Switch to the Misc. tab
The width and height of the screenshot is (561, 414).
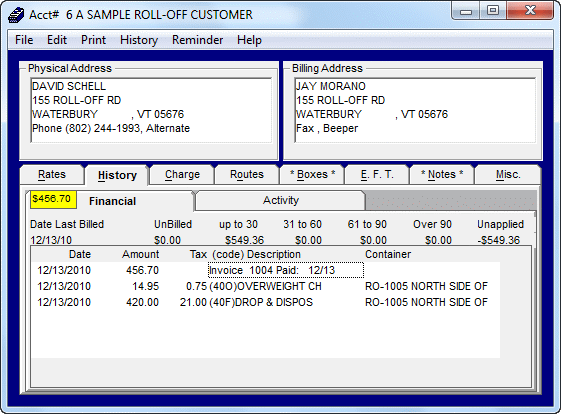coord(508,175)
